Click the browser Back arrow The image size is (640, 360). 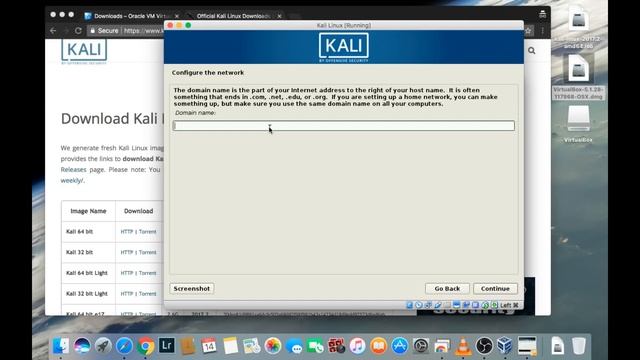[x=53, y=31]
